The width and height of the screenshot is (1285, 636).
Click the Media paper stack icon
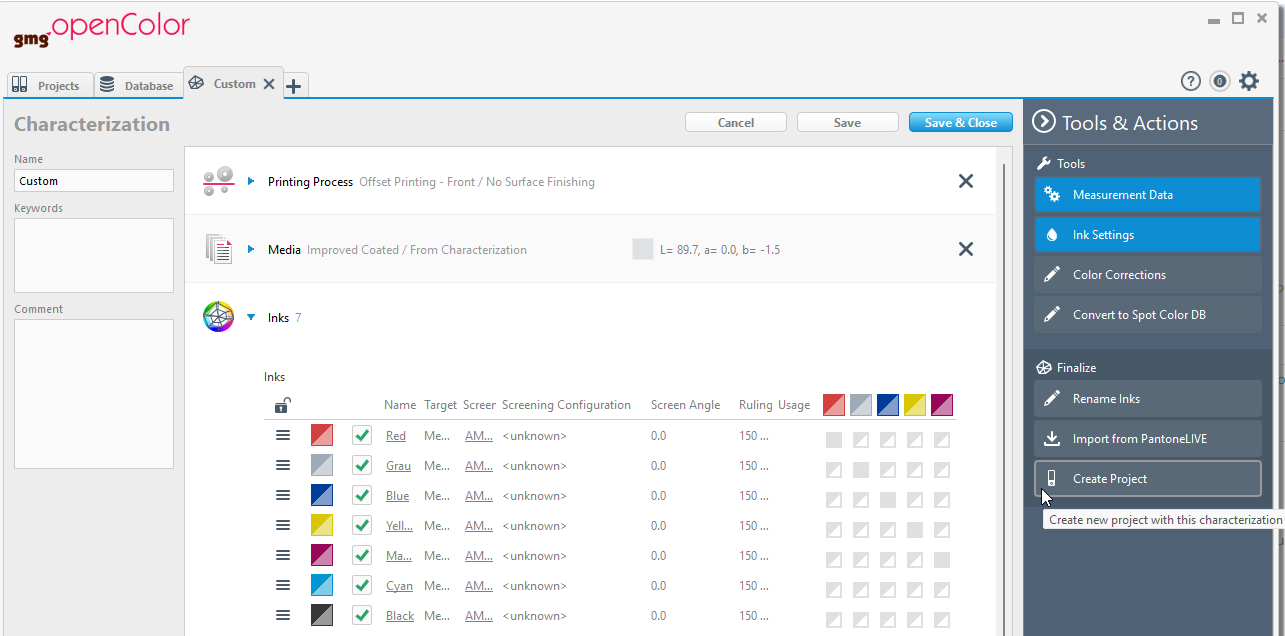[219, 249]
